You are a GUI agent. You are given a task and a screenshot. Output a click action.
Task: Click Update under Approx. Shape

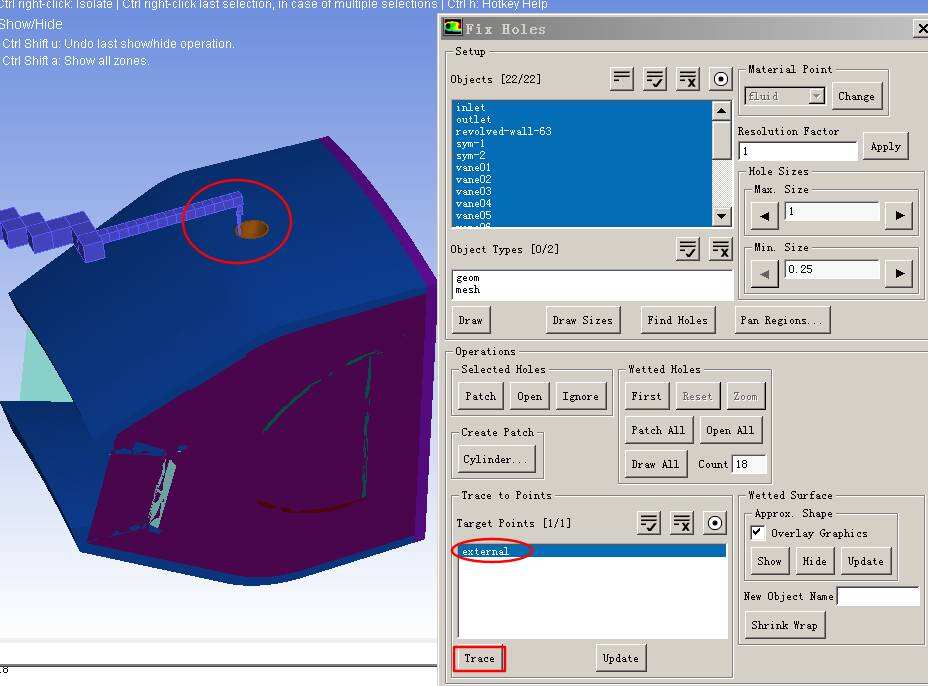click(x=865, y=561)
